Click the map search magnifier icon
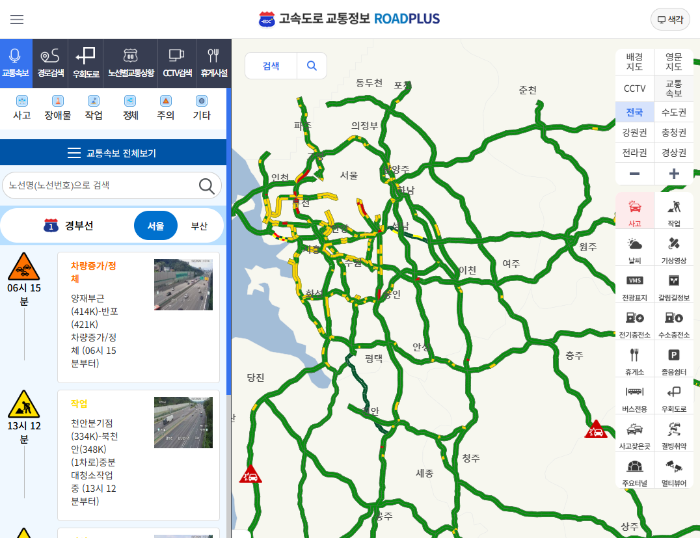This screenshot has width=700, height=538. (x=312, y=66)
